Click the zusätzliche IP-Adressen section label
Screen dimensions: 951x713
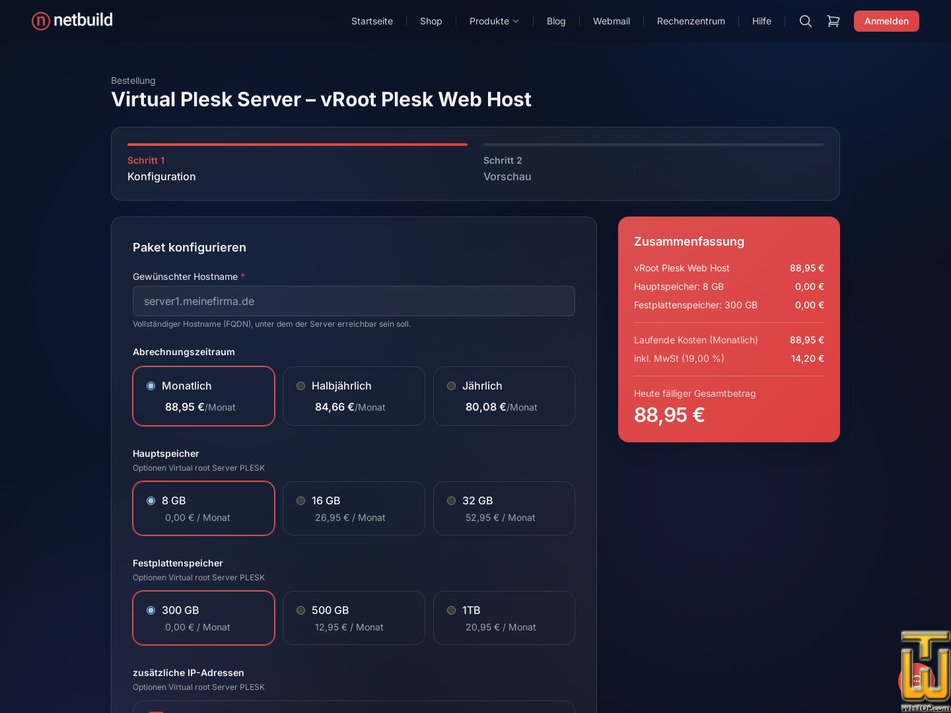point(189,672)
